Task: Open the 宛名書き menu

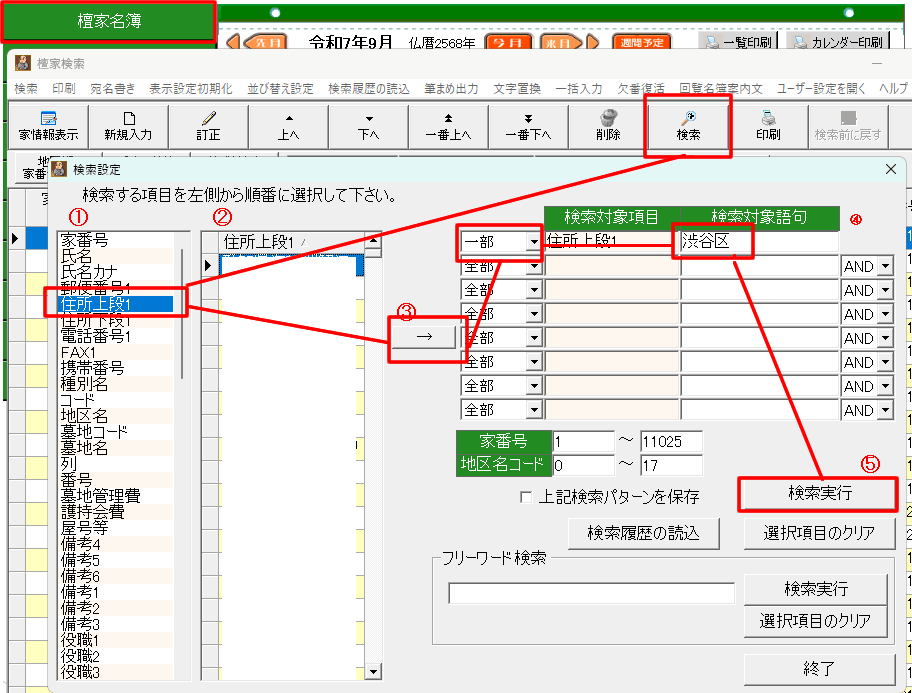Action: 113,88
